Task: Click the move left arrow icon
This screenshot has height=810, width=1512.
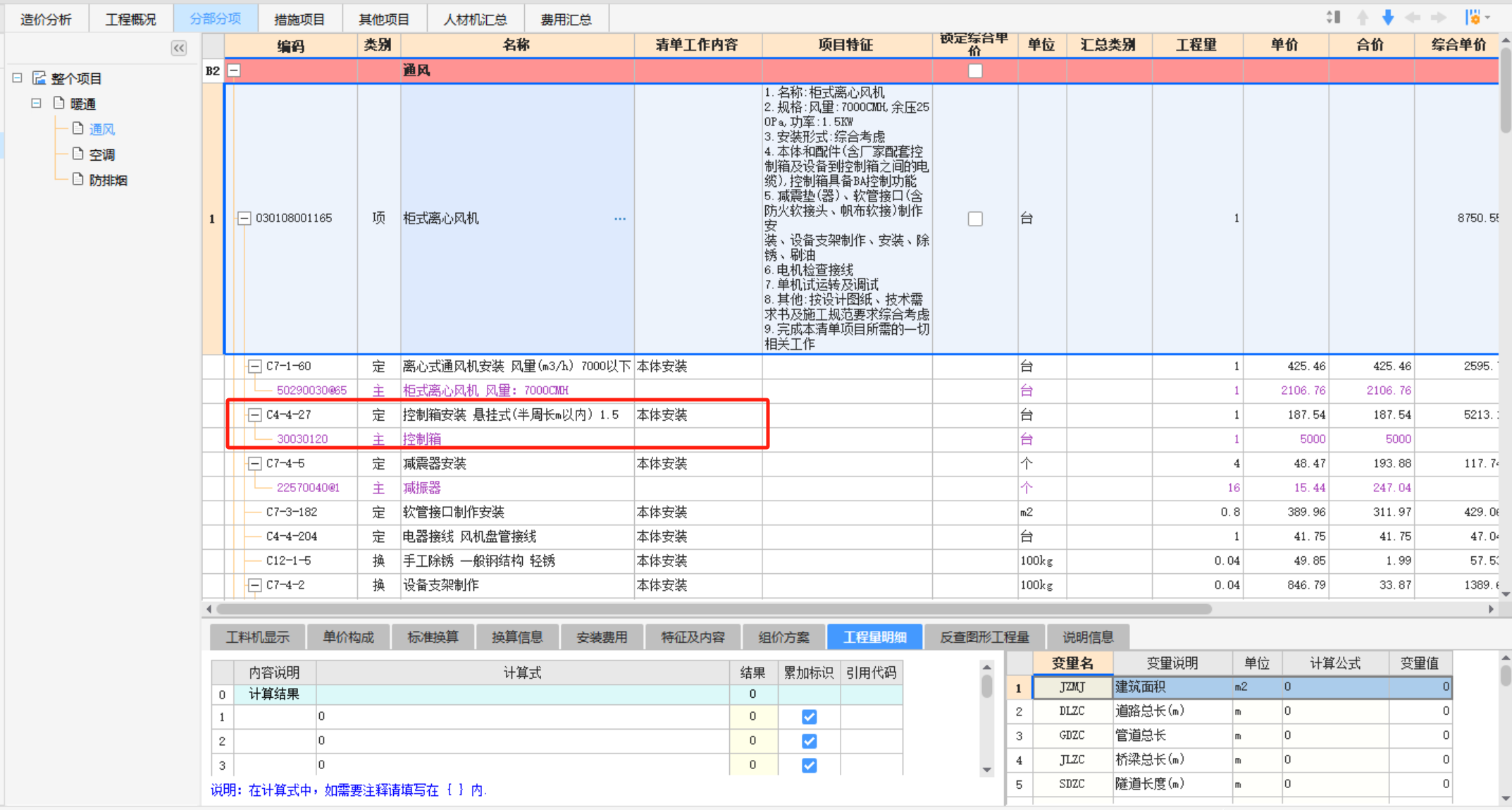Action: [x=1413, y=18]
